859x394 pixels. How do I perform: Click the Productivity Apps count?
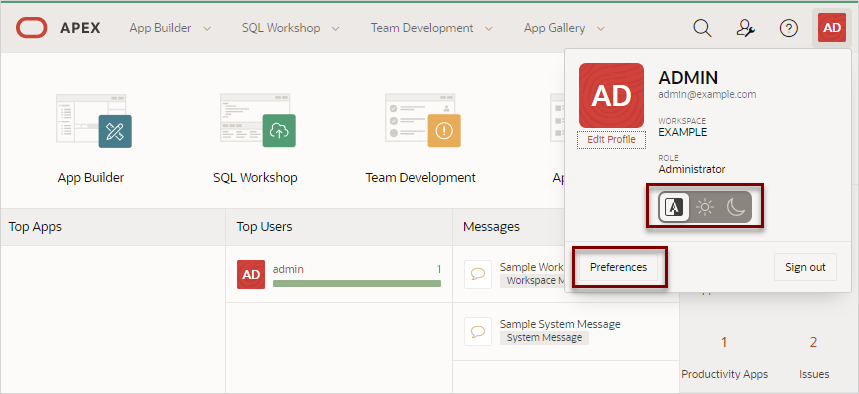pyautogui.click(x=724, y=342)
